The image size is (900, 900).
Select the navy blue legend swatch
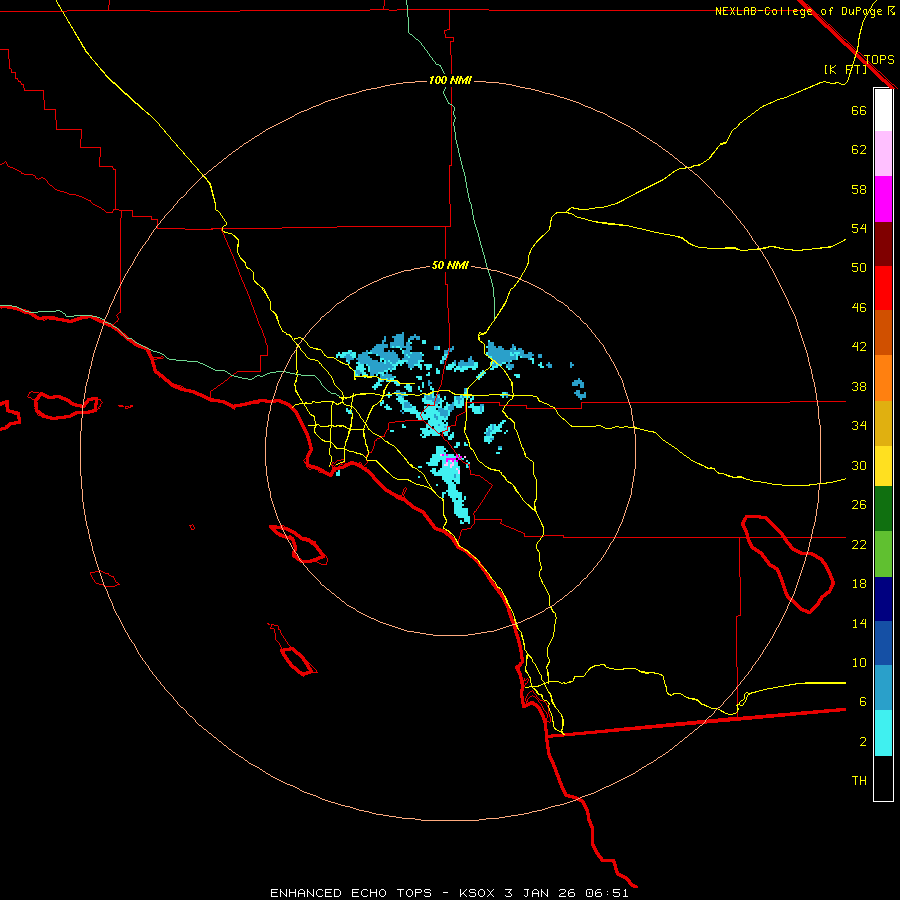point(883,599)
